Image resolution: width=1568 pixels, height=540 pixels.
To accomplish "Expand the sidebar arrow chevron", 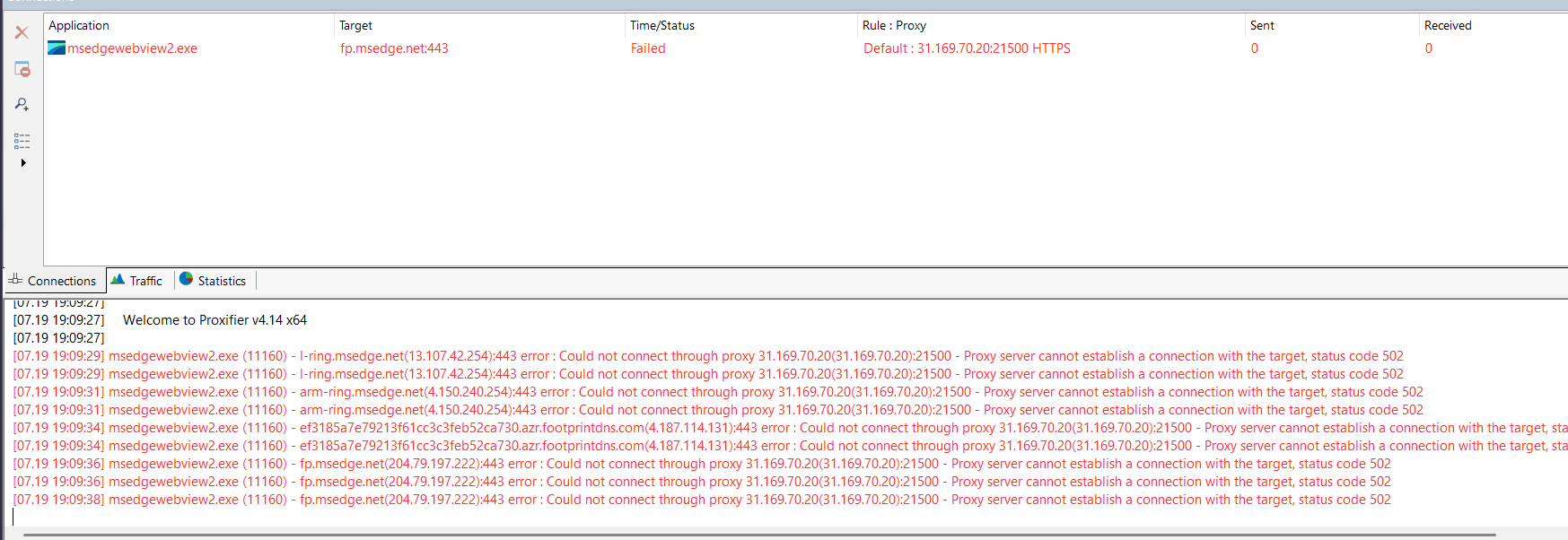I will click(x=23, y=163).
